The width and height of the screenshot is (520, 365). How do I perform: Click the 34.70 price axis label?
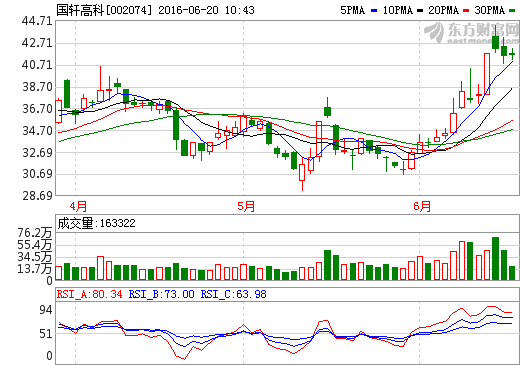[37, 131]
